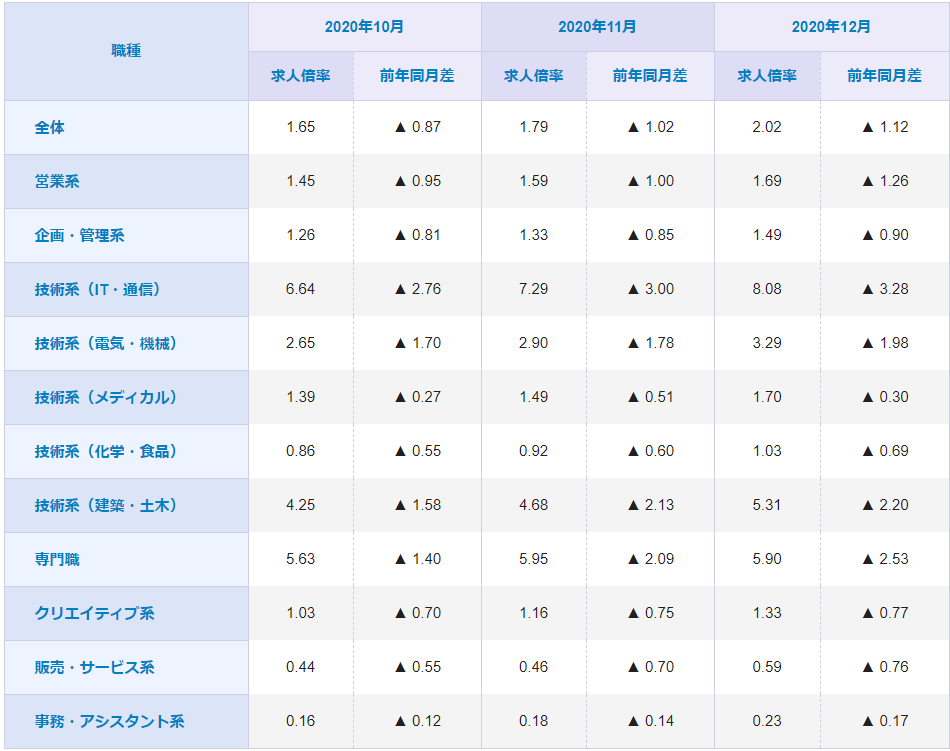This screenshot has width=950, height=751.
Task: Click the 7.29 value for IT・通信
Action: tap(534, 289)
